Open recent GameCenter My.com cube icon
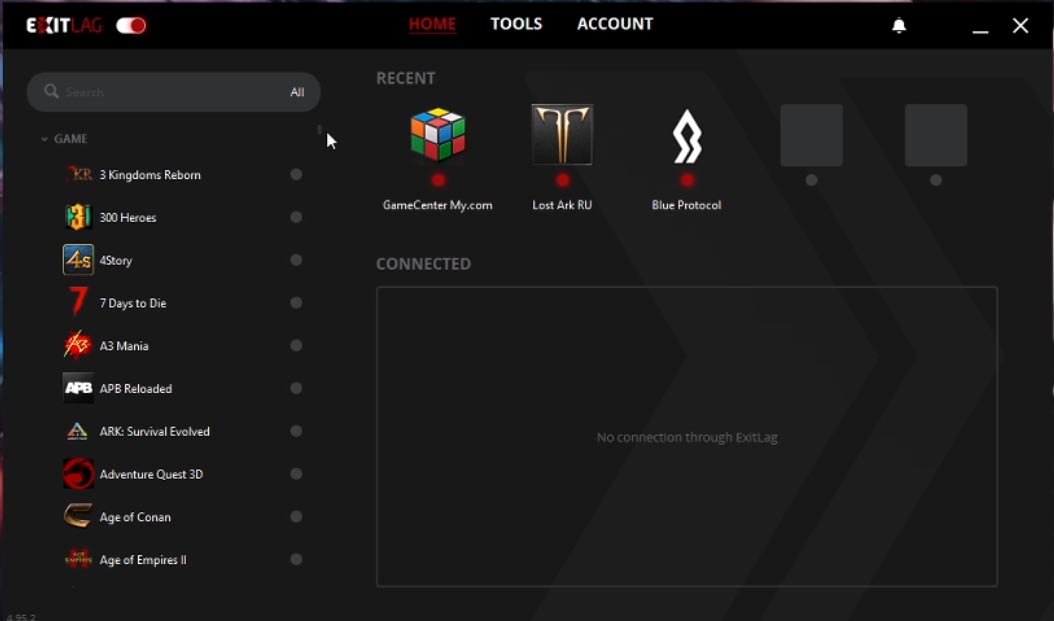 438,134
